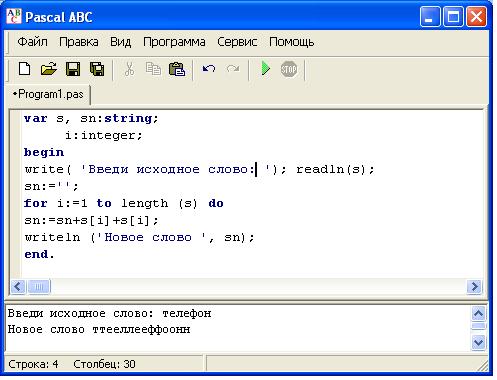Copy selection using the copy icon
This screenshot has width=497, height=380.
point(153,69)
